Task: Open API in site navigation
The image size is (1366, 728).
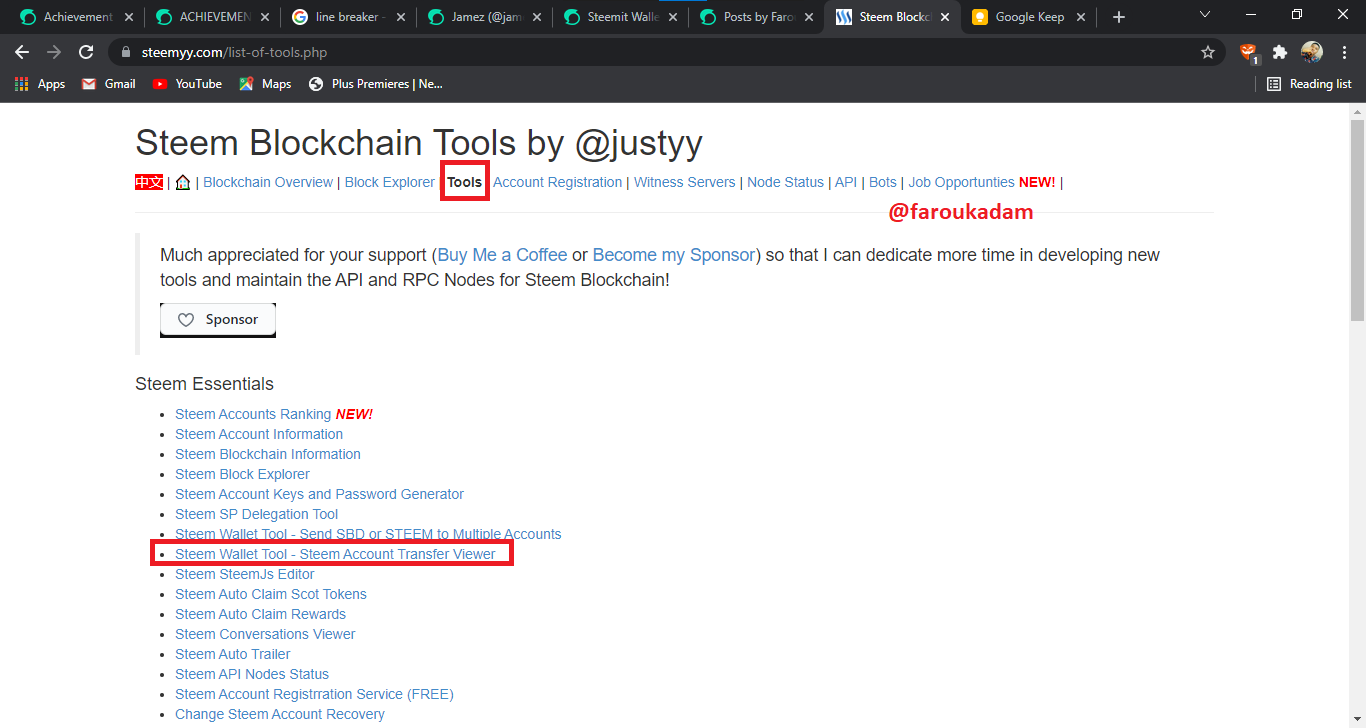Action: tap(846, 182)
